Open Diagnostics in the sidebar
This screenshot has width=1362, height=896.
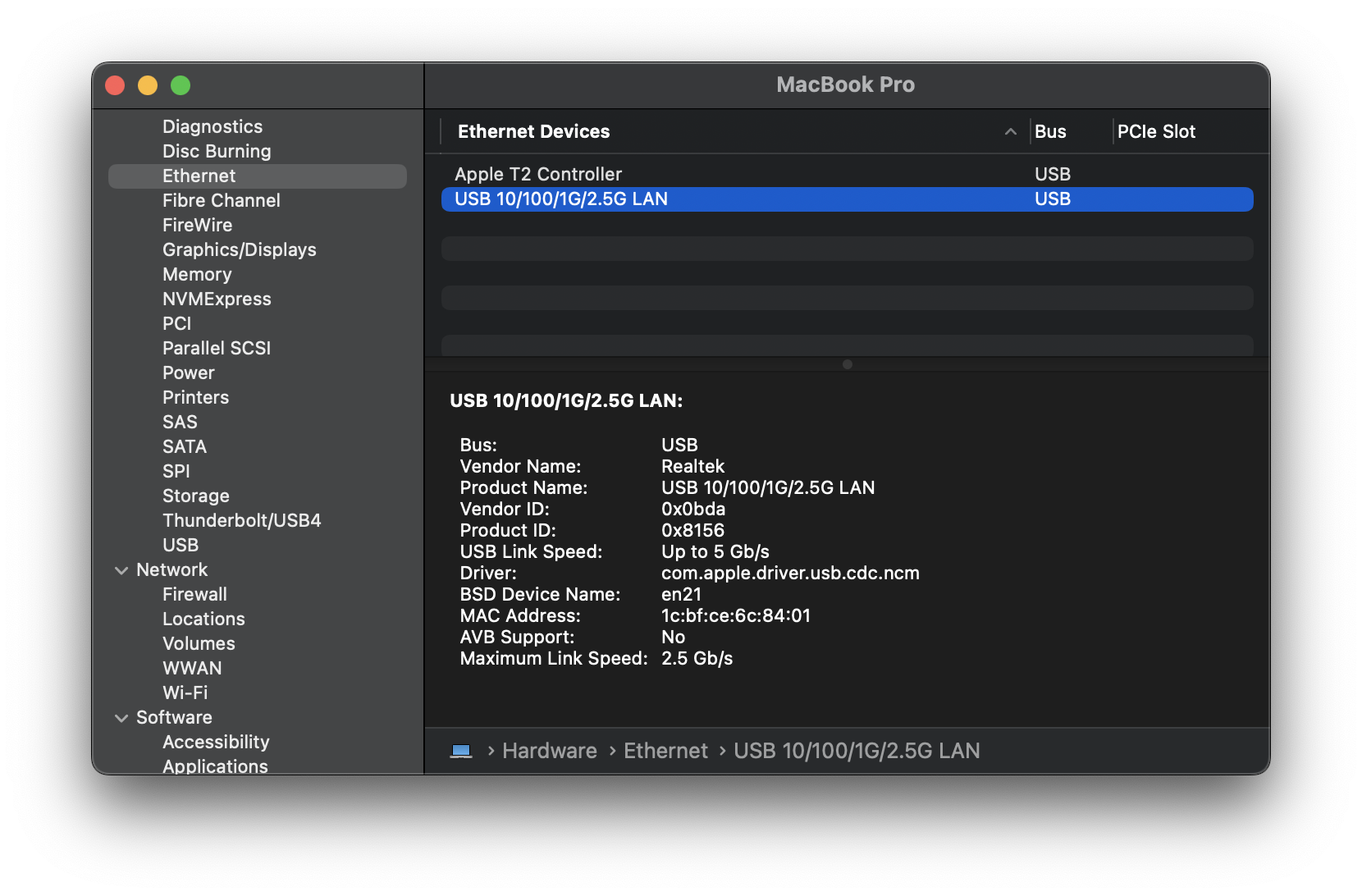tap(213, 126)
